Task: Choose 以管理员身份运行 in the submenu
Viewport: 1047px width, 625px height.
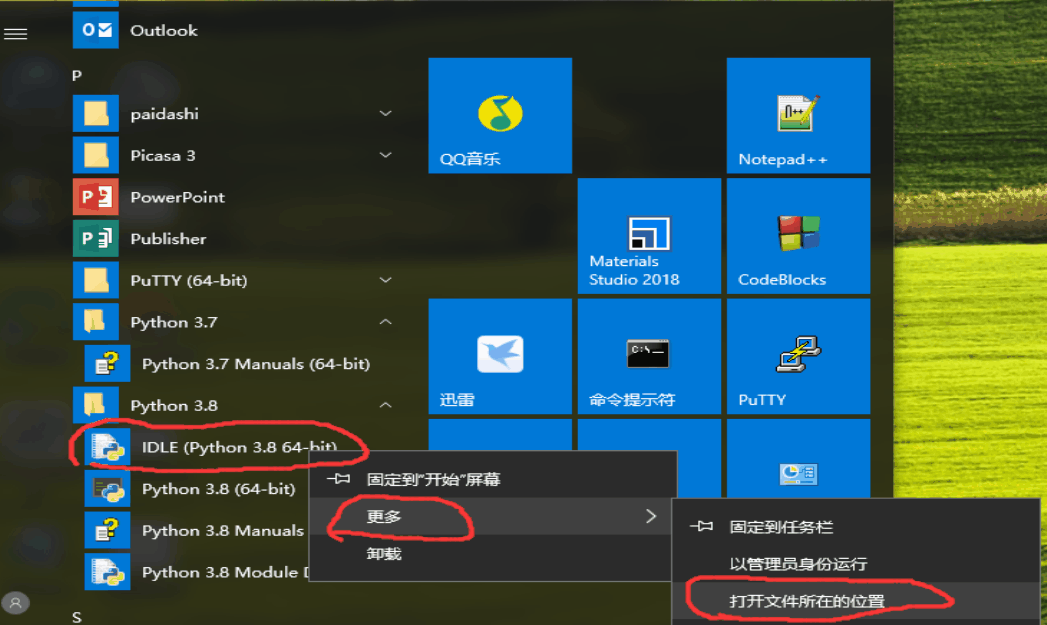Action: point(855,564)
